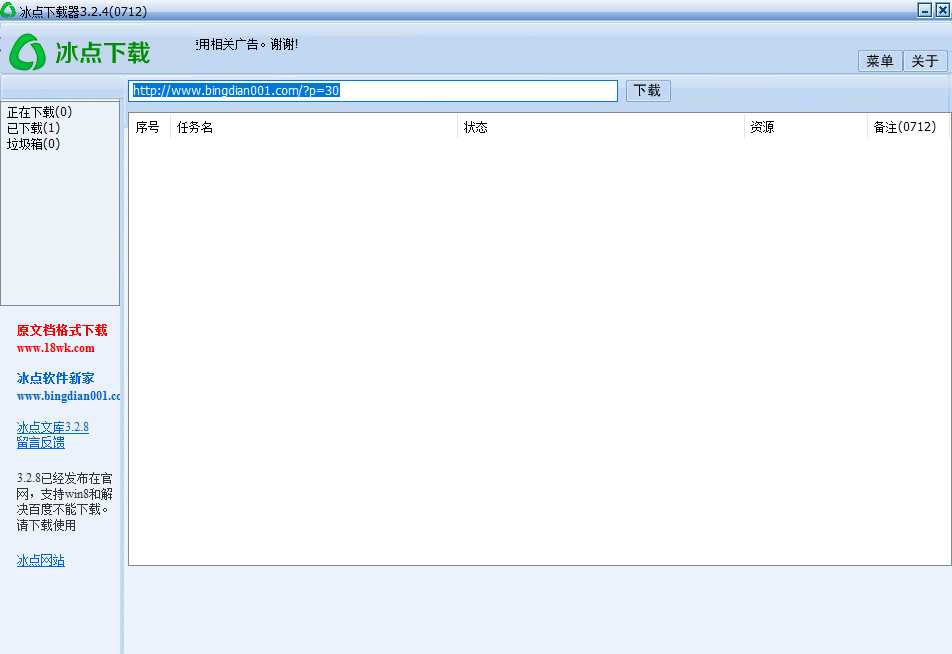Viewport: 952px width, 654px height.
Task: Select 正在下载(0) list entry
Action: pos(39,112)
